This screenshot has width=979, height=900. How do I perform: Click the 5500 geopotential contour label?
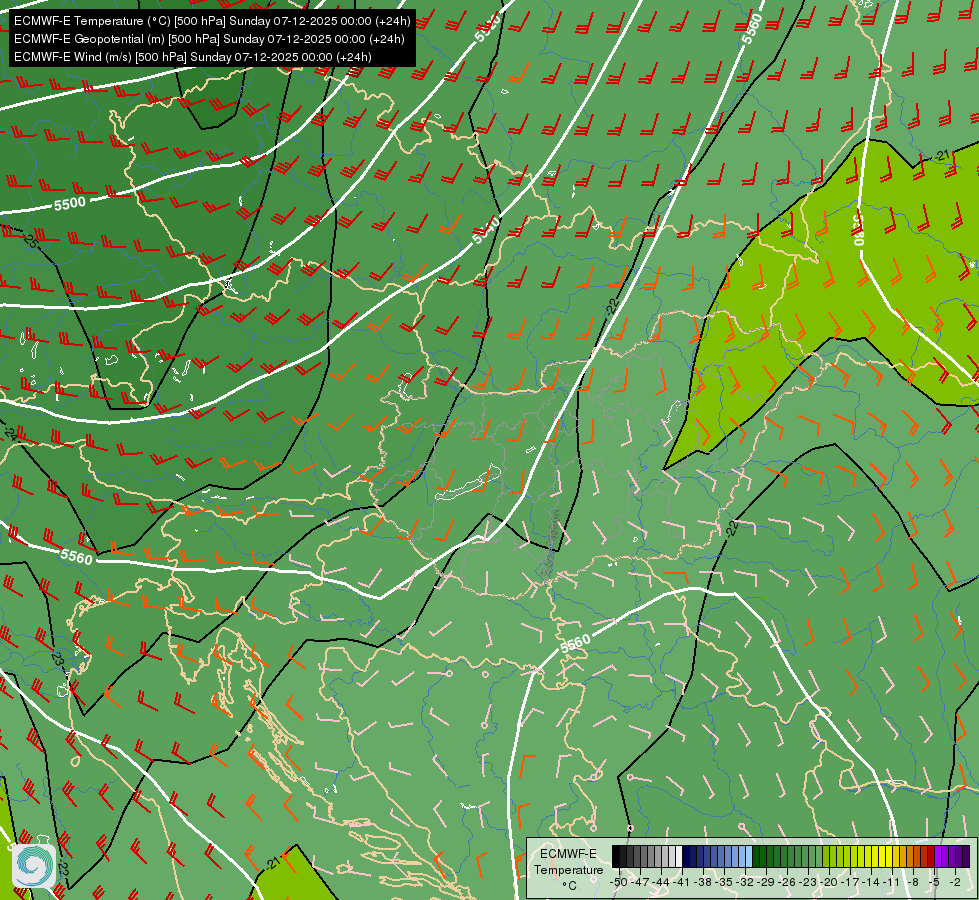(x=69, y=204)
